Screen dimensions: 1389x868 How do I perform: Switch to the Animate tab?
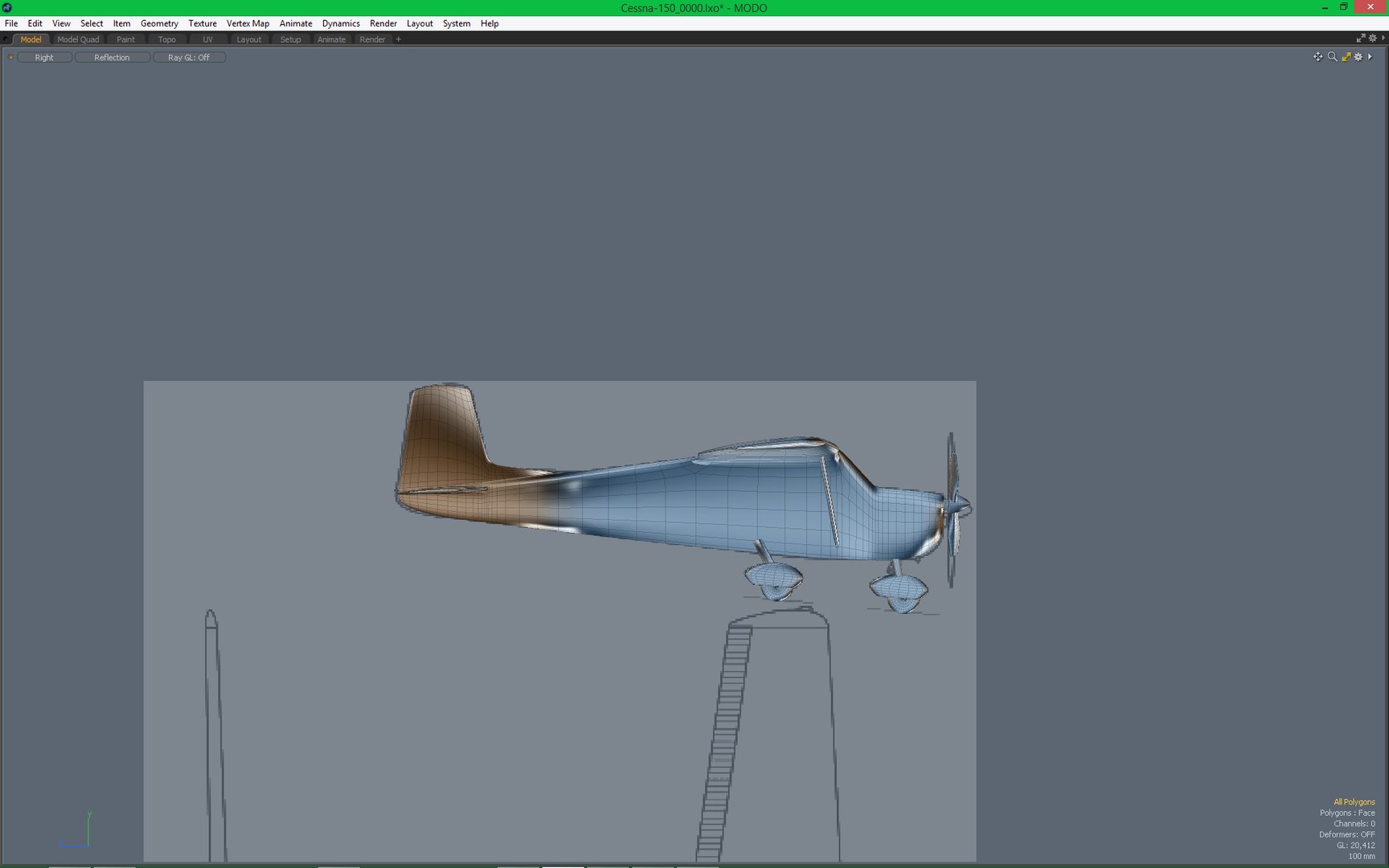331,39
